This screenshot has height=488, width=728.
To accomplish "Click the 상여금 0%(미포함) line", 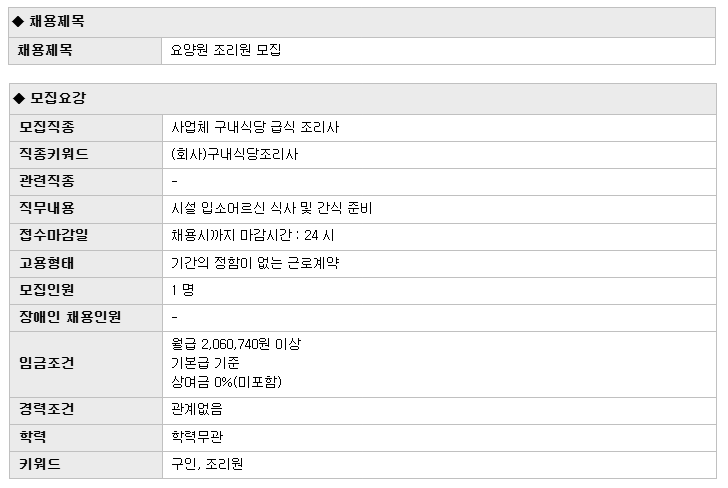I will 227,382.
